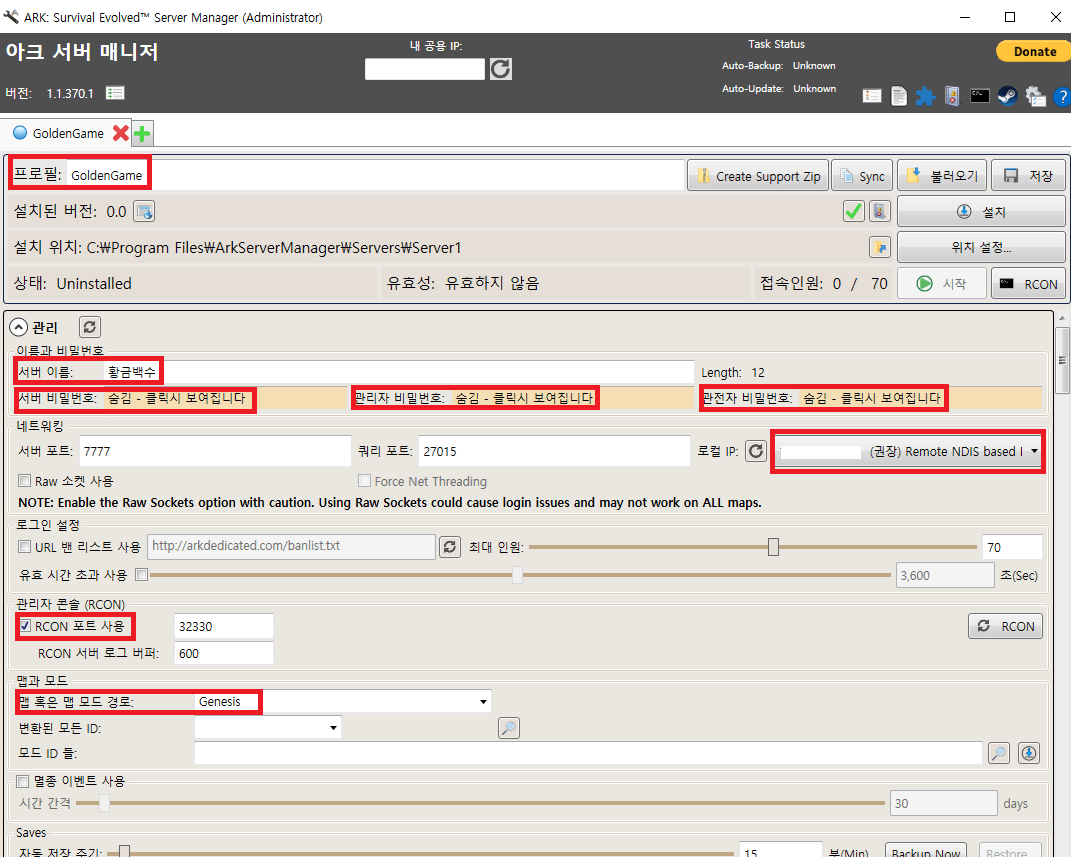
Task: Click the 자동 저장 주기 slider handle
Action: tap(124, 852)
